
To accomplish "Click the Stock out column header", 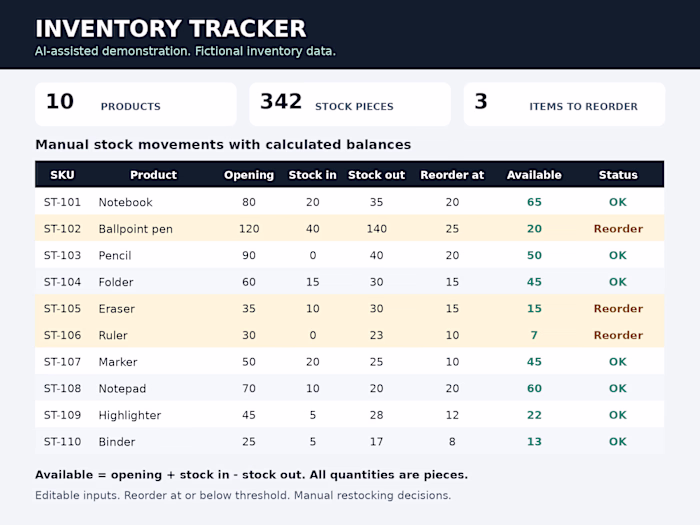I will click(x=376, y=175).
